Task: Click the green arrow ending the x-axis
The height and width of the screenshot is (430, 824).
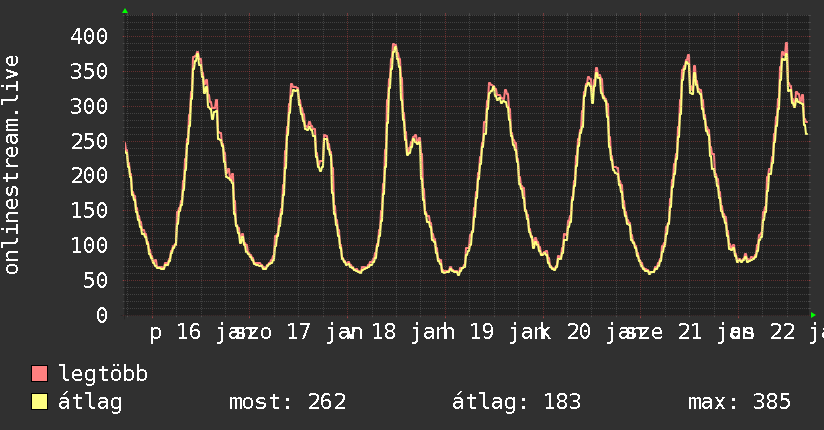Action: [x=813, y=315]
